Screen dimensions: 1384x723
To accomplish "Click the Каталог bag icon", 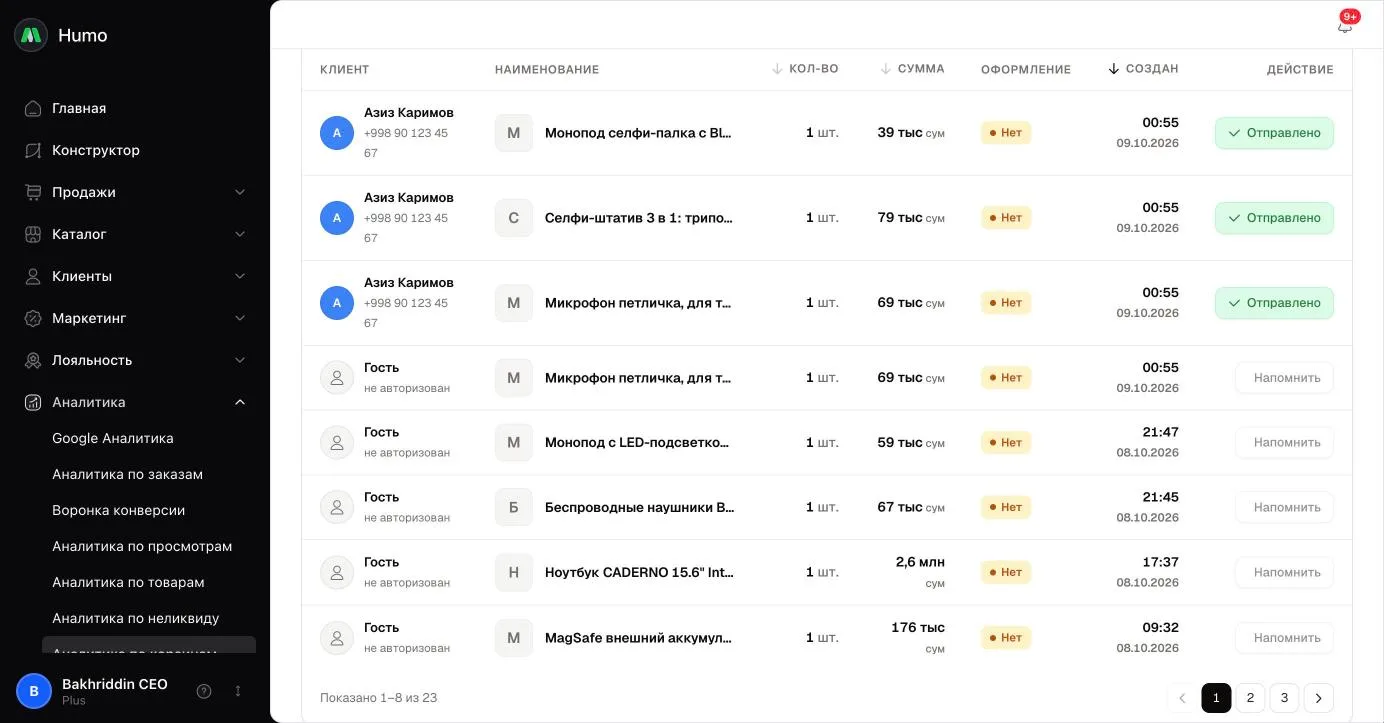I will pos(33,234).
